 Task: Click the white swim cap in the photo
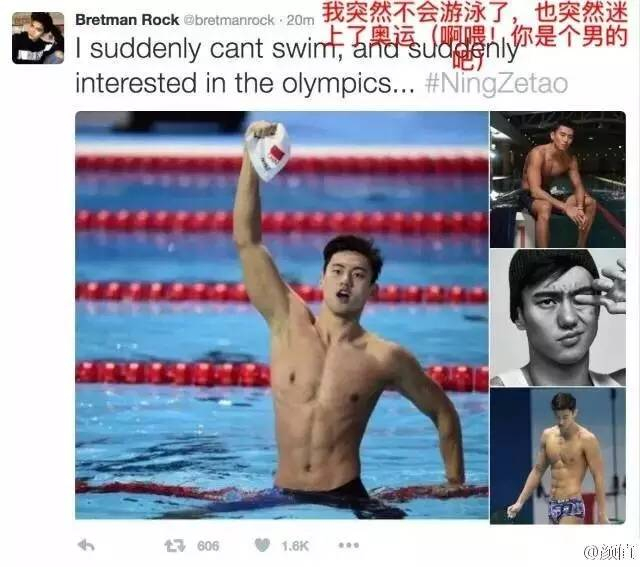pos(267,151)
